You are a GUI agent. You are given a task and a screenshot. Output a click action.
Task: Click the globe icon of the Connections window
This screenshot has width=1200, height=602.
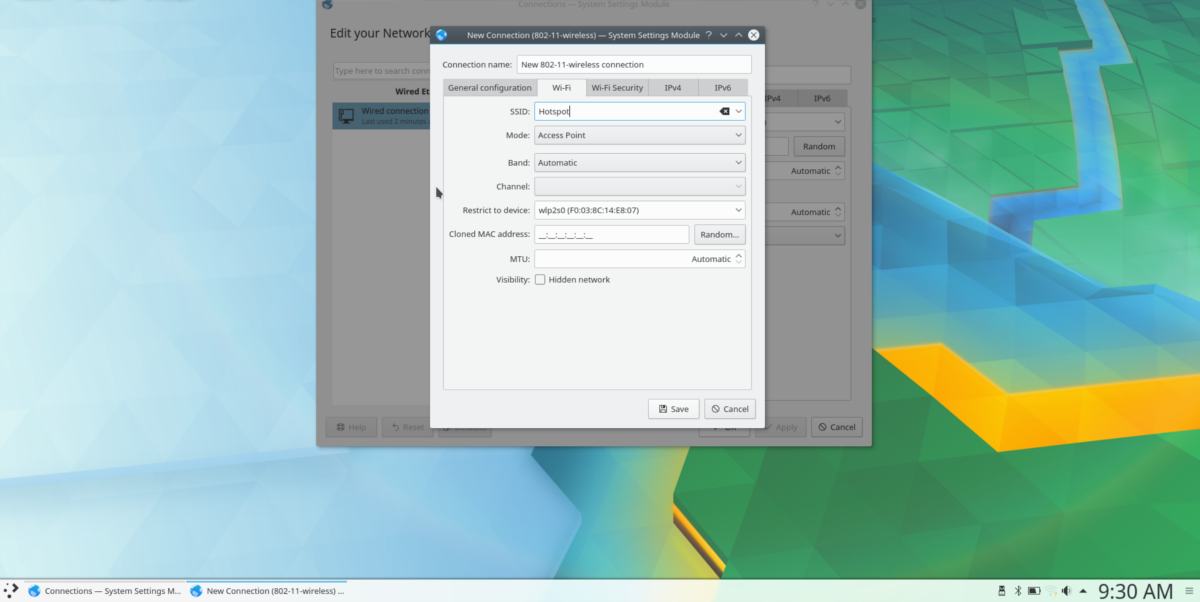coord(327,5)
